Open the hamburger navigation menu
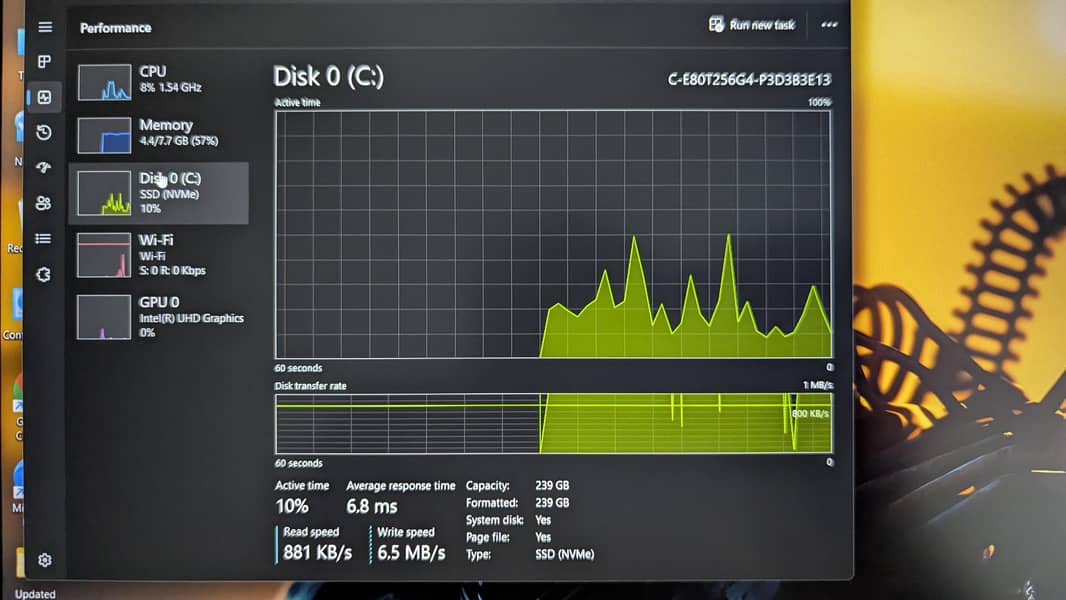 45,27
